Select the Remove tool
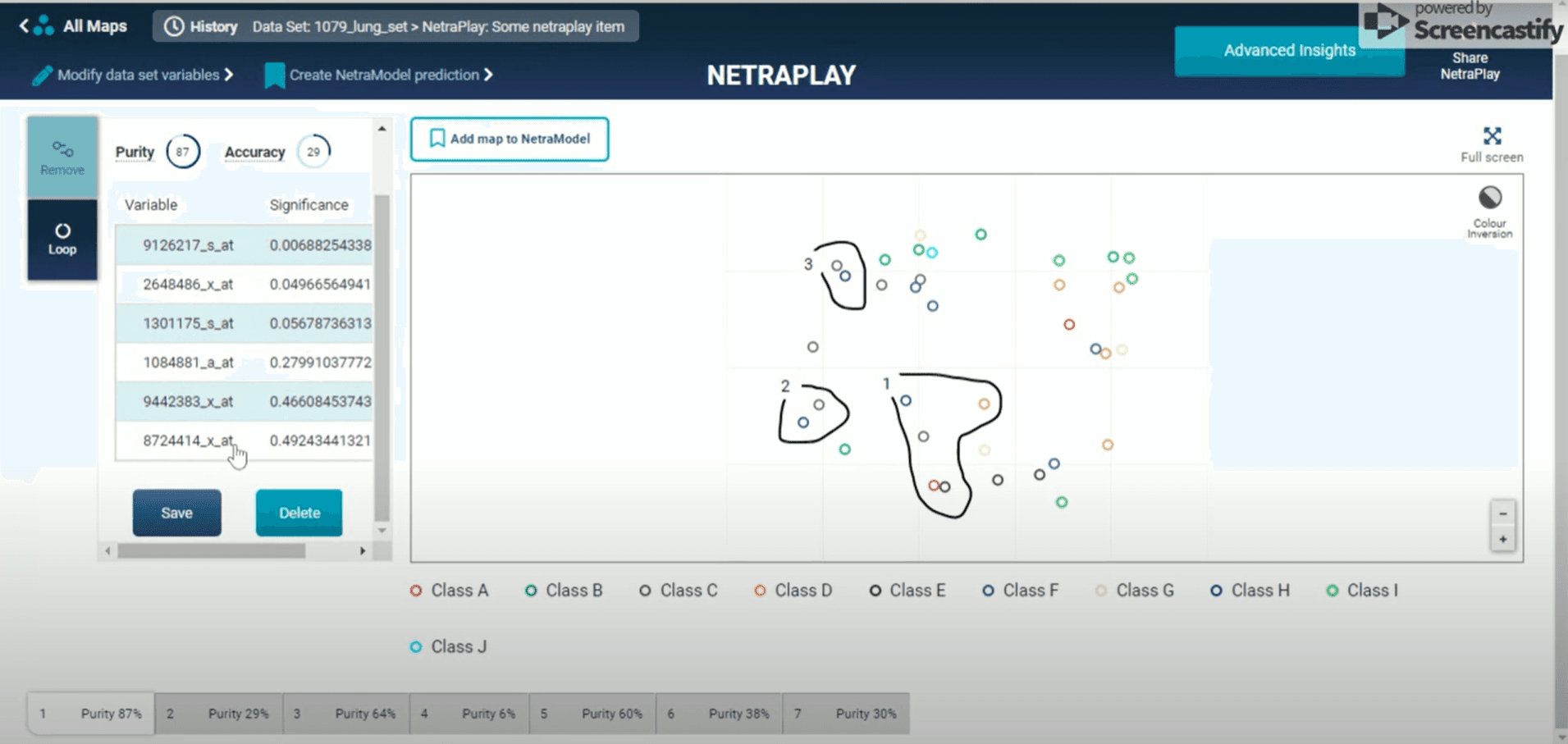 click(62, 157)
